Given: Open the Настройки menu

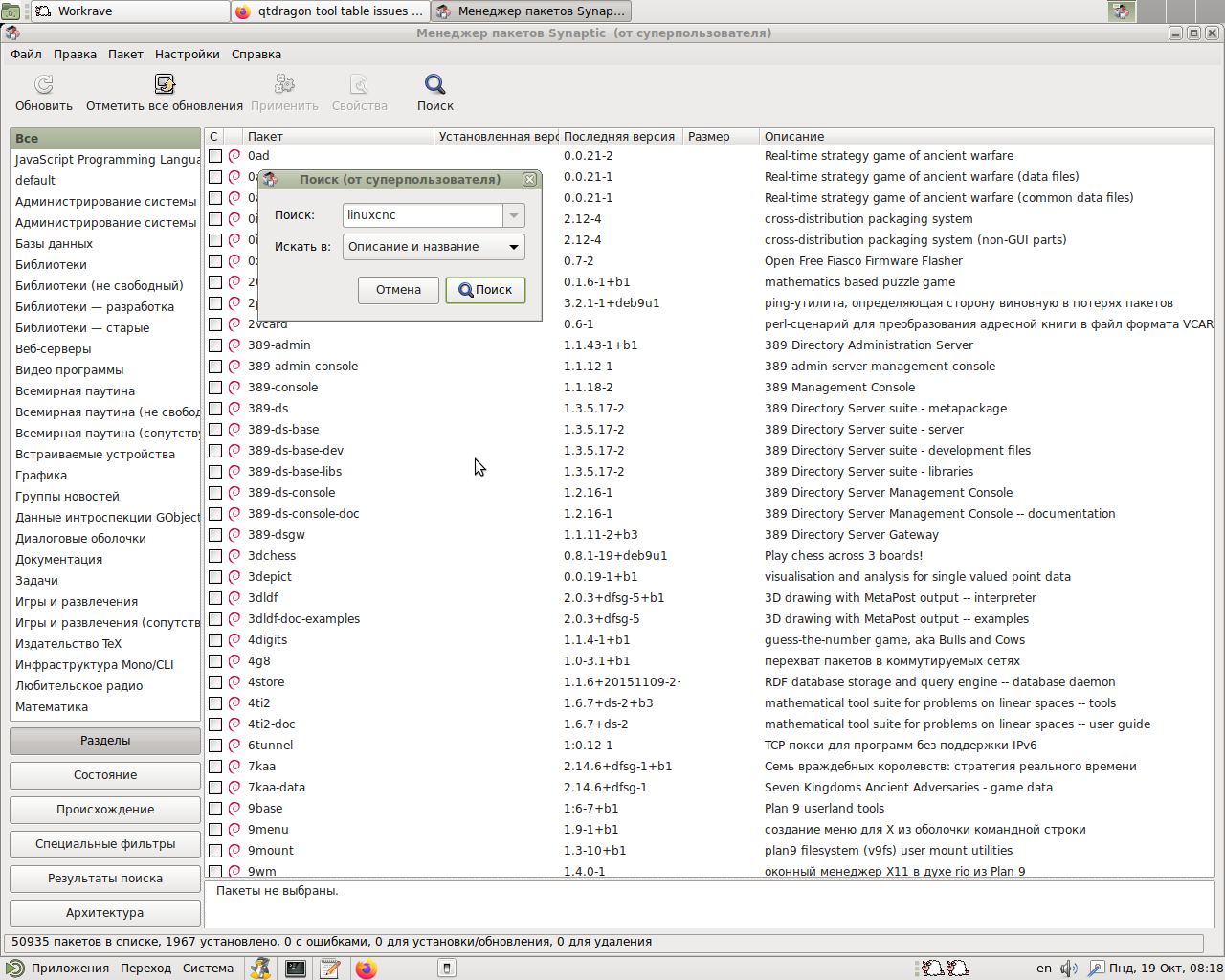Looking at the screenshot, I should click(187, 55).
